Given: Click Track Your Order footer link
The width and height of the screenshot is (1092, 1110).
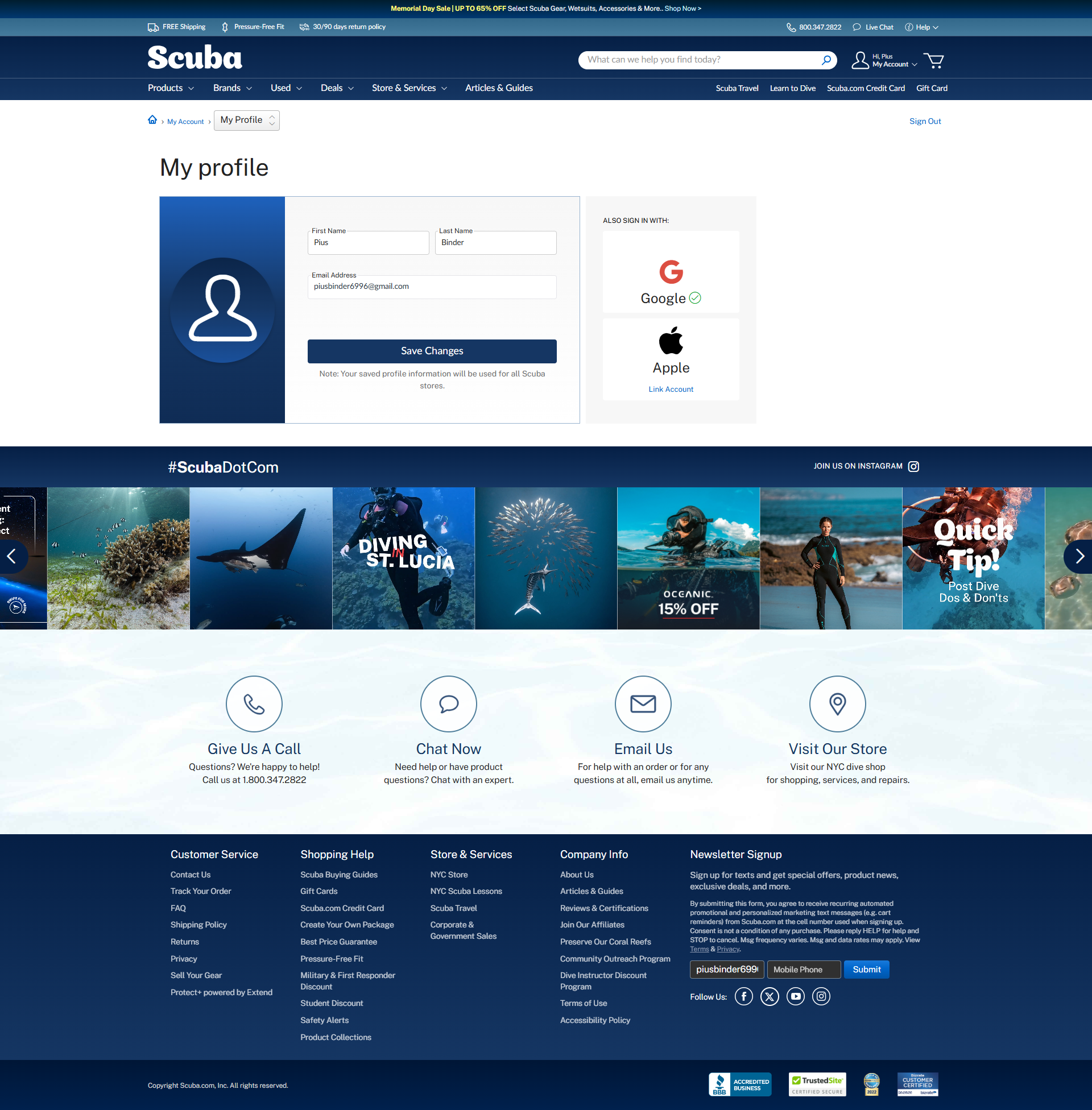Looking at the screenshot, I should (200, 891).
